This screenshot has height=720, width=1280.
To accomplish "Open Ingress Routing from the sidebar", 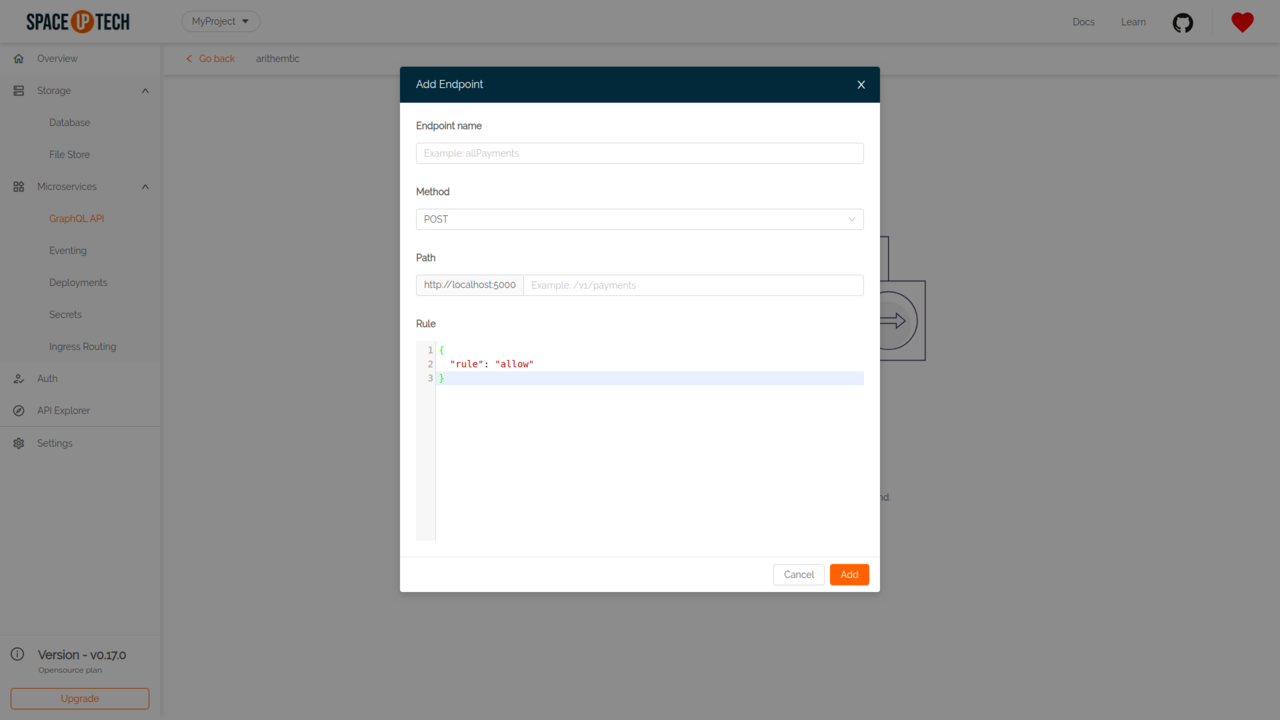I will (x=84, y=346).
